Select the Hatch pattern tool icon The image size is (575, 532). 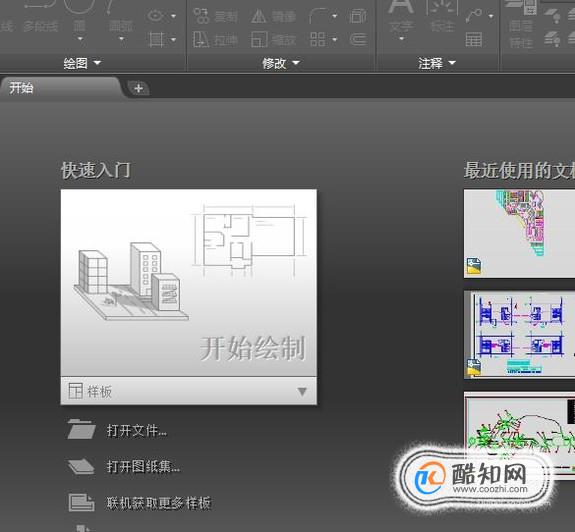156,39
